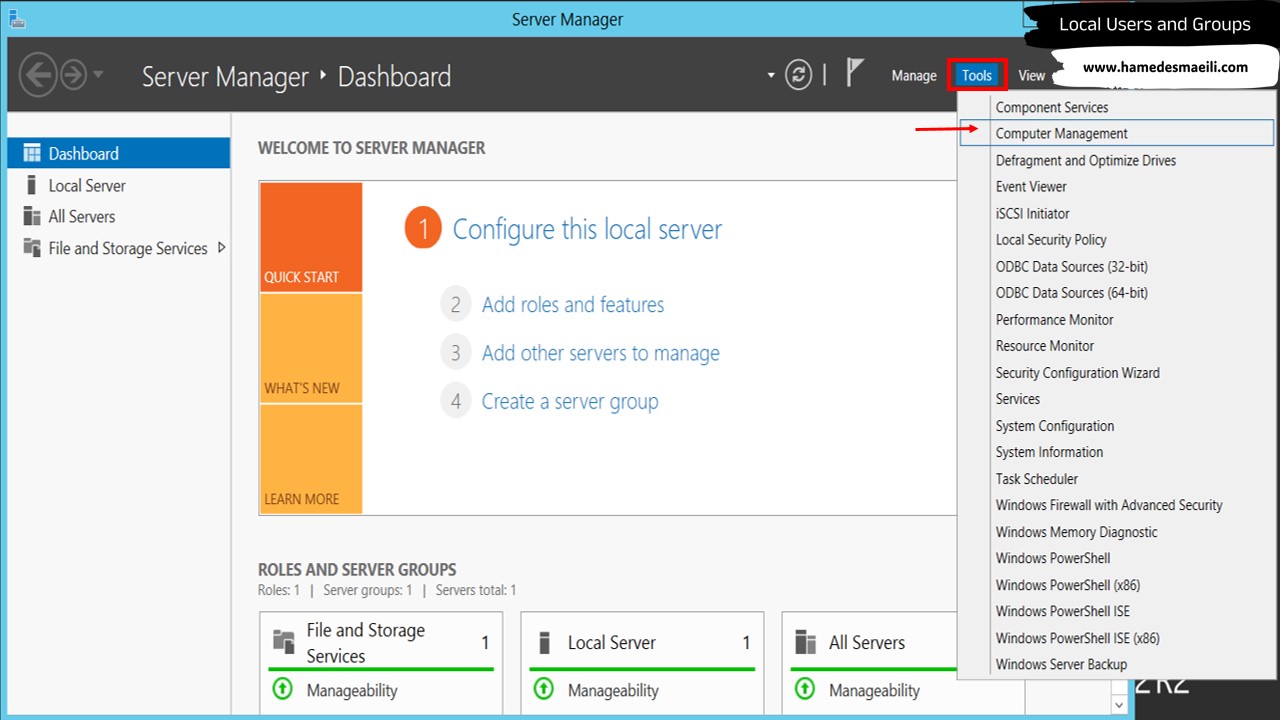
Task: Open Windows Firewall with Advanced Security
Action: tap(1117, 505)
